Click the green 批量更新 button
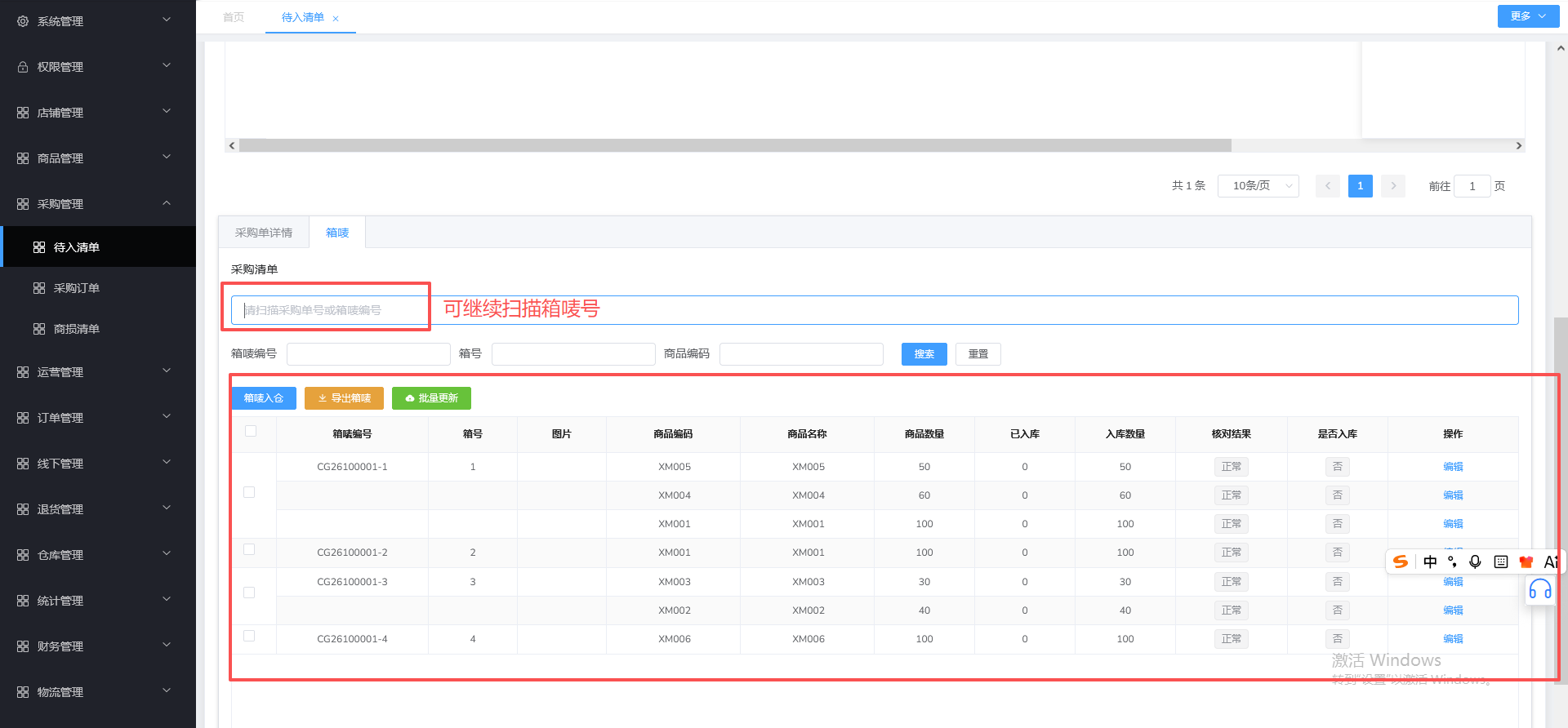1568x728 pixels. [x=431, y=398]
